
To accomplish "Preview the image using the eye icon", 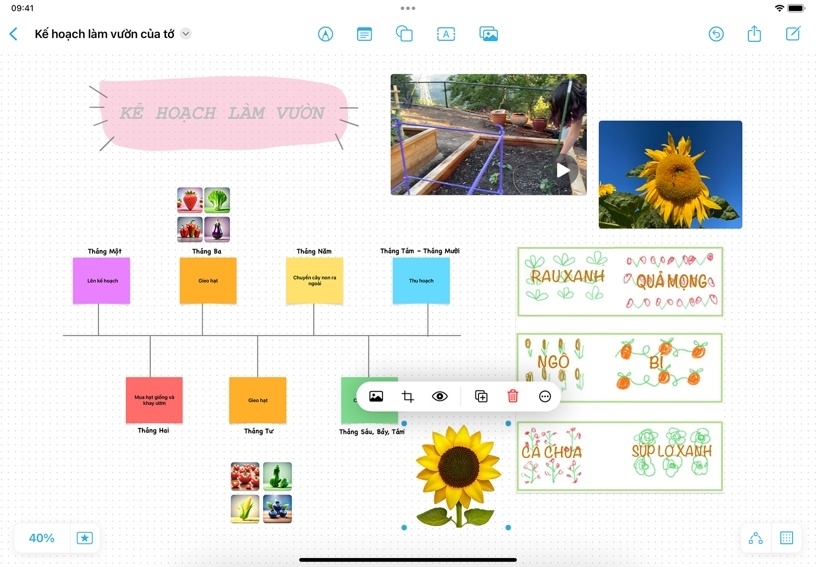I will click(x=440, y=396).
